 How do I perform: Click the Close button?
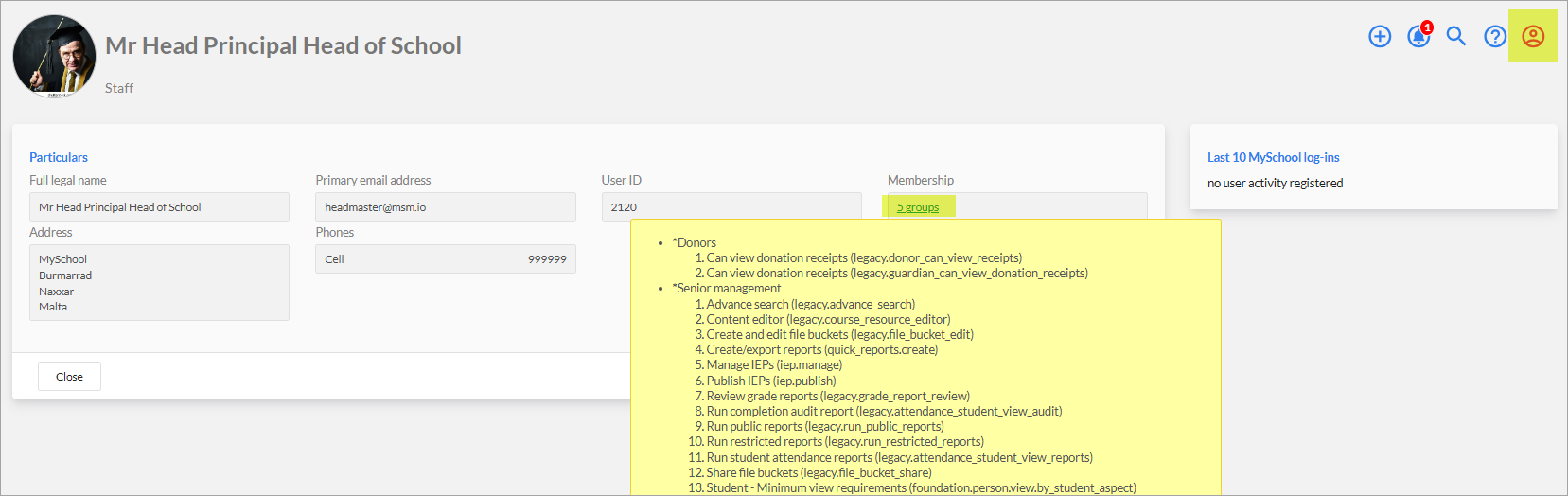(69, 376)
